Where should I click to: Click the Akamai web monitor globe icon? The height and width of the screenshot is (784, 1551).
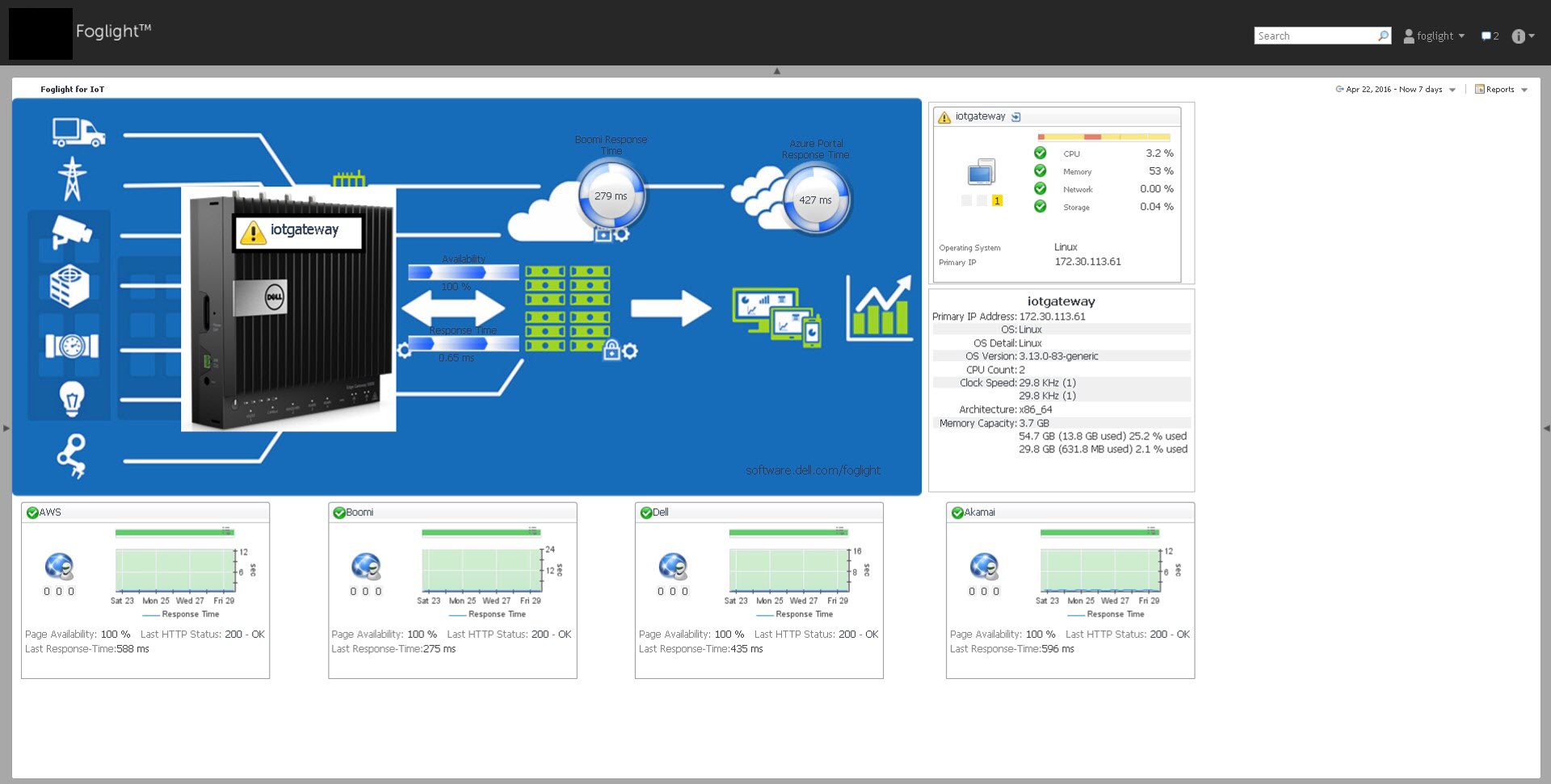(984, 567)
